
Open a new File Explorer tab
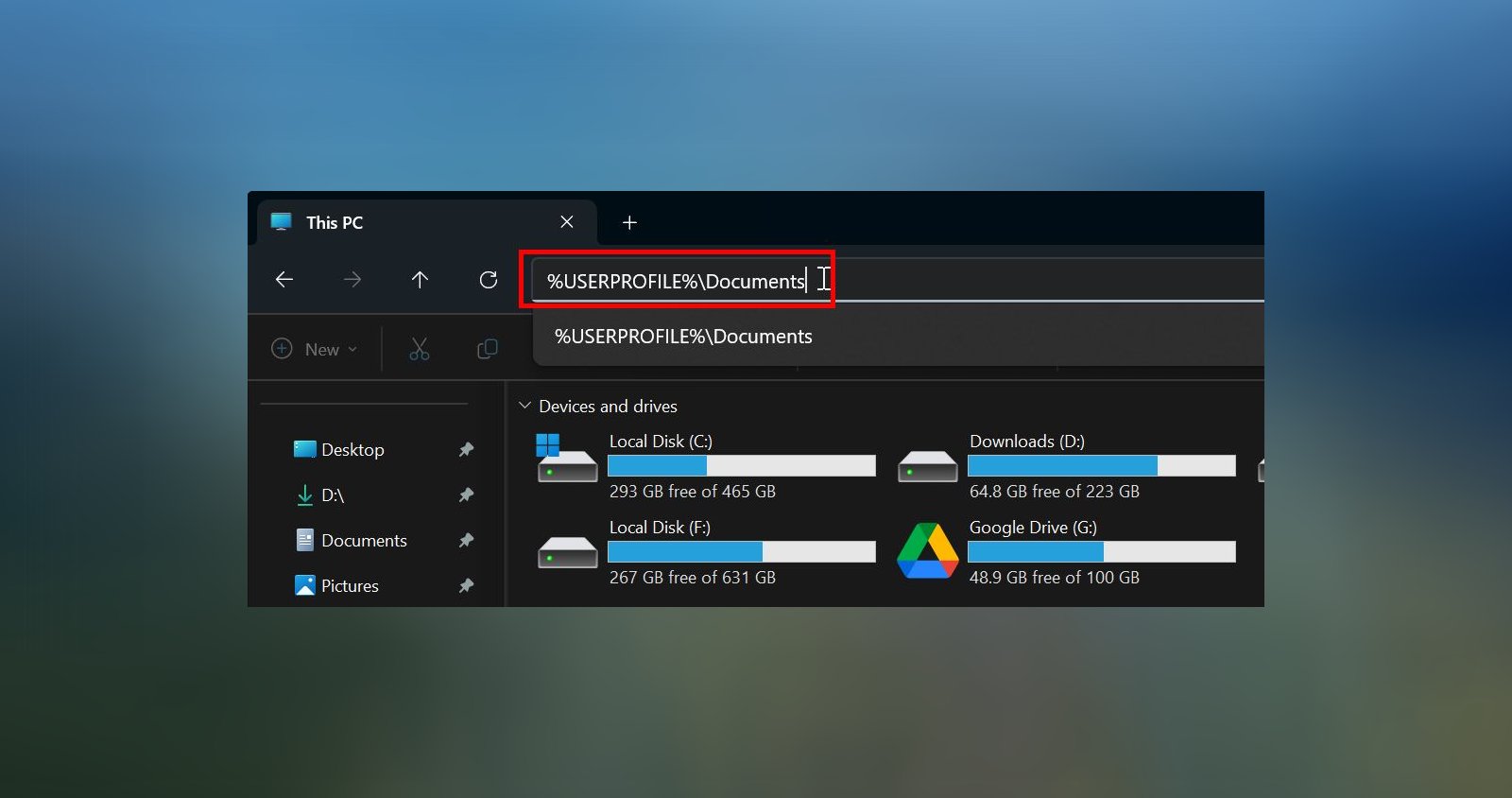tap(629, 222)
